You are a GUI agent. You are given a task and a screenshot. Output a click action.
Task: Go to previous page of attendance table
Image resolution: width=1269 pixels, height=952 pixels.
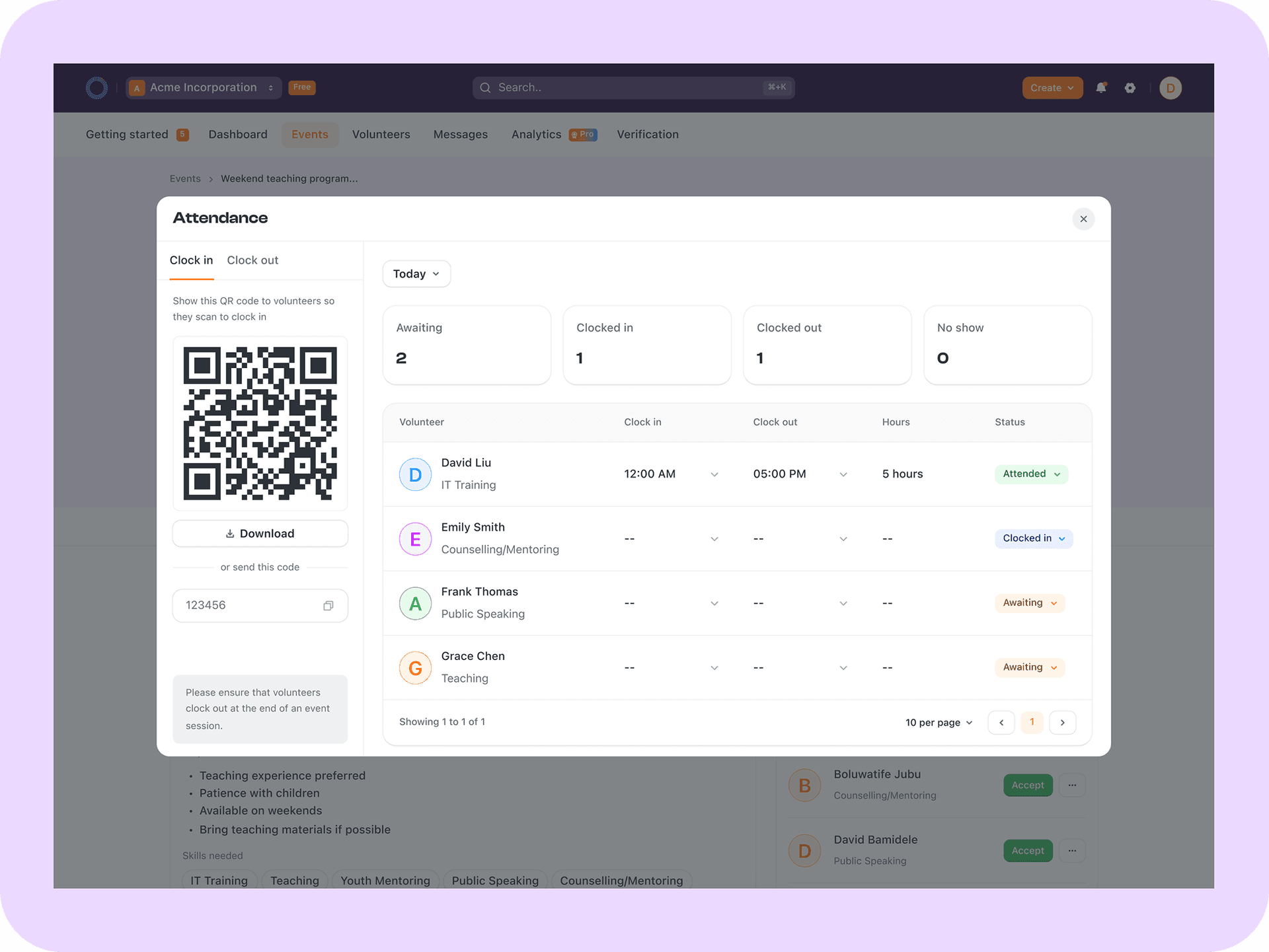[1001, 723]
